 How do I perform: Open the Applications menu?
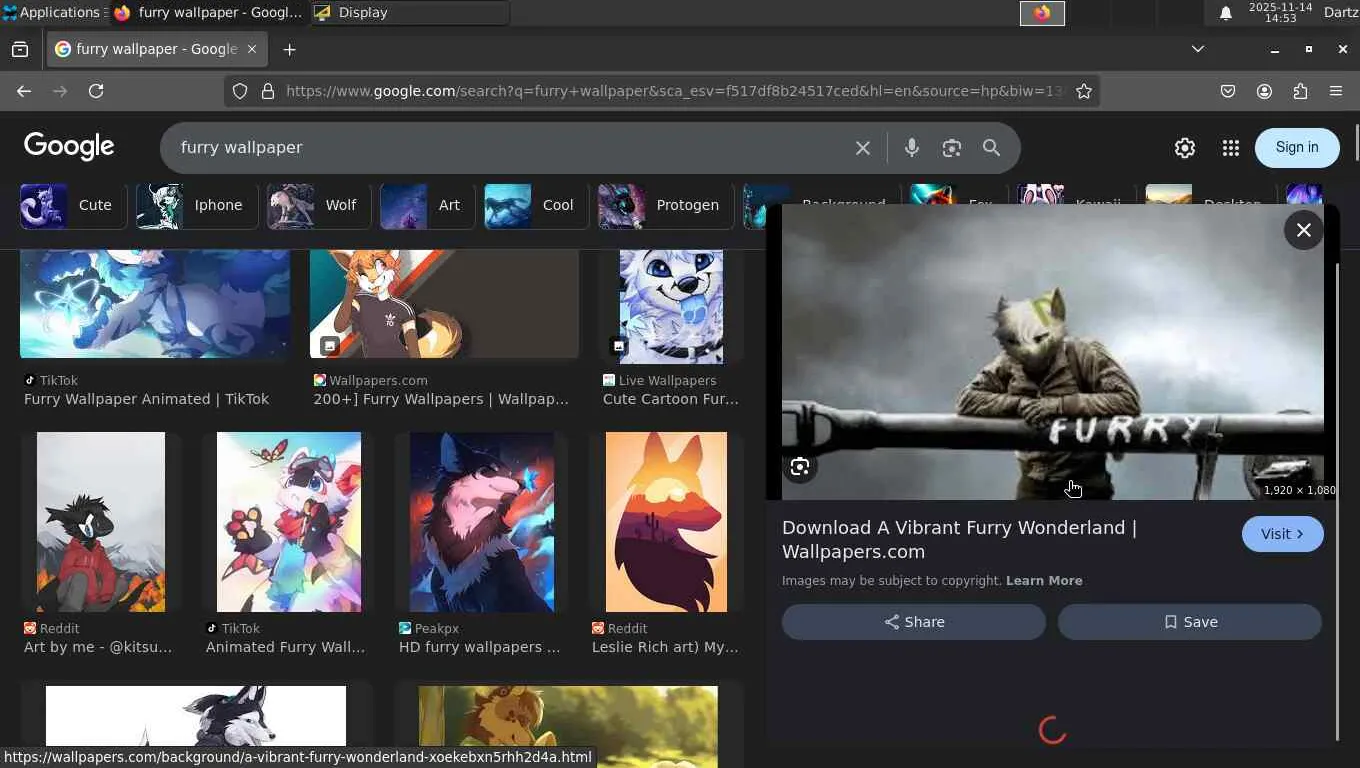coord(51,13)
